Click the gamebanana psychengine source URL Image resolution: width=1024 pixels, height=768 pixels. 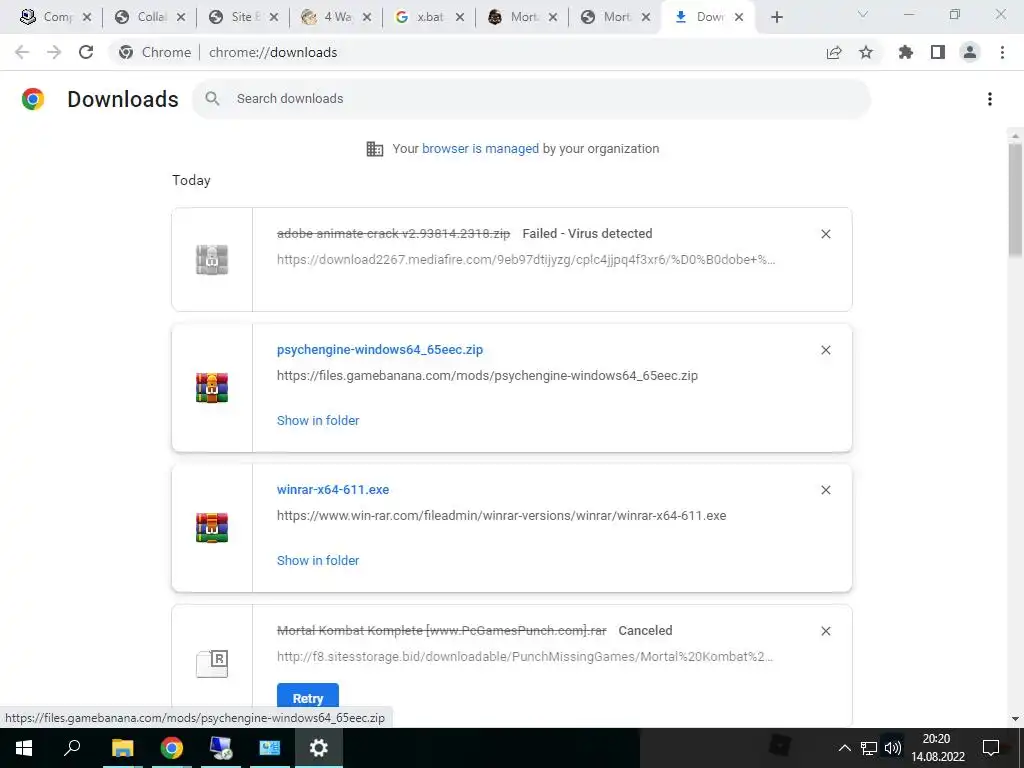pyautogui.click(x=487, y=376)
